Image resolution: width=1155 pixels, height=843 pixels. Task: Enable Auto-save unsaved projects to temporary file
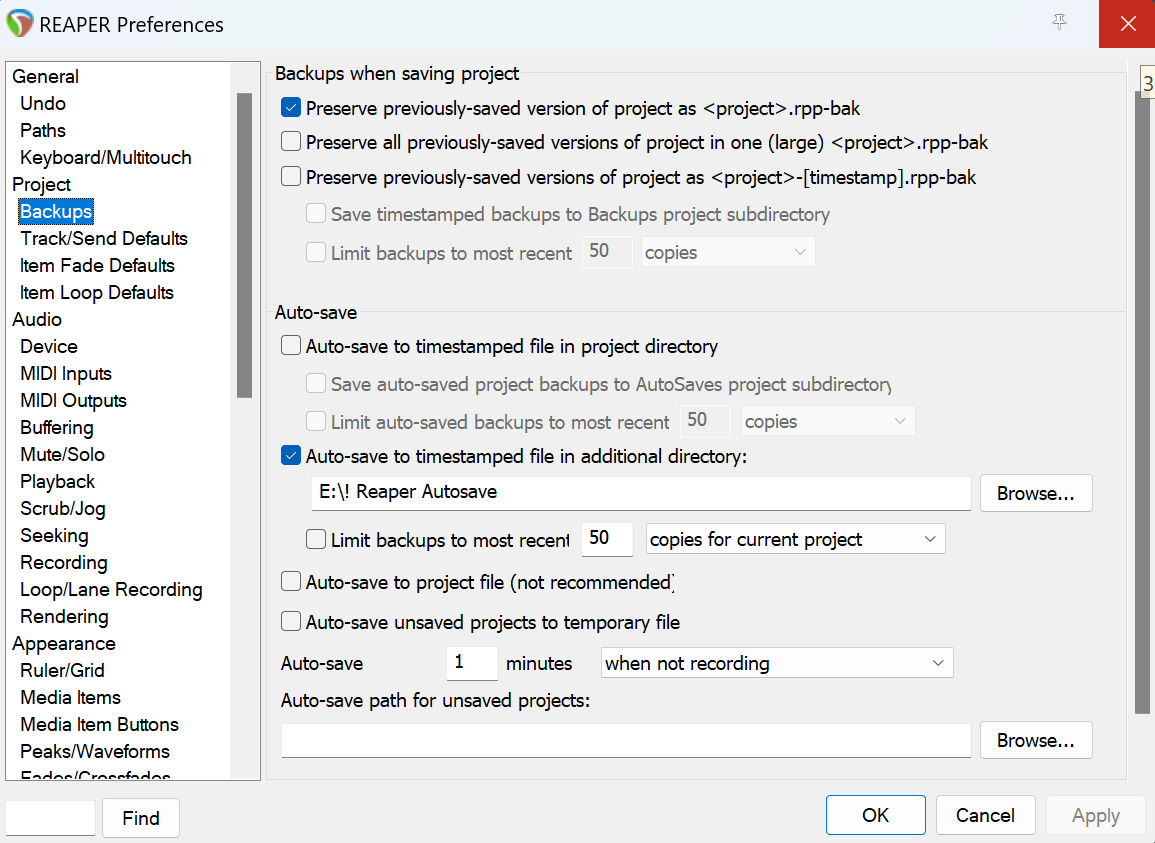(x=291, y=622)
